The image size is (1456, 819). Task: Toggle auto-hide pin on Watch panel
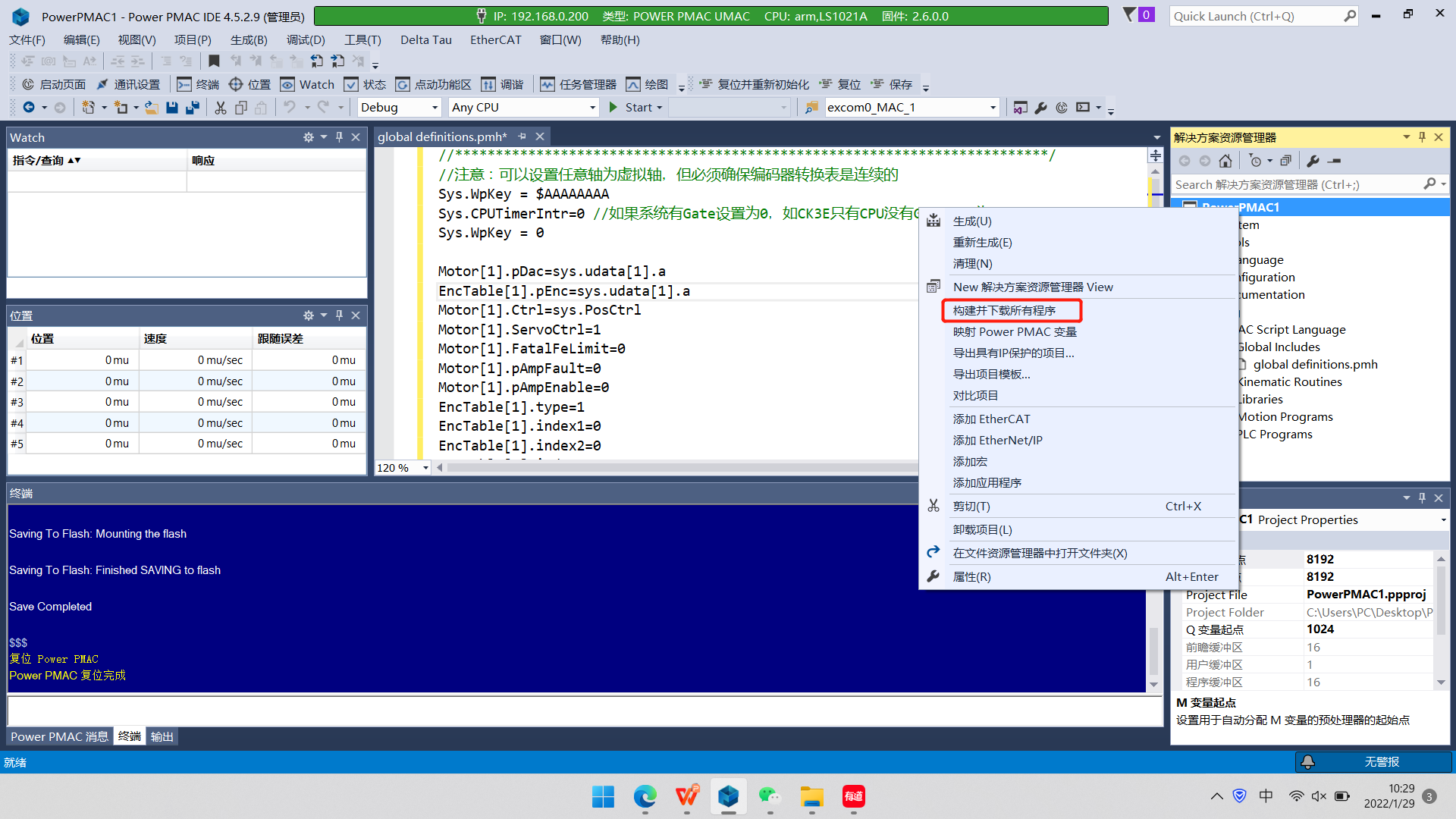[x=339, y=137]
